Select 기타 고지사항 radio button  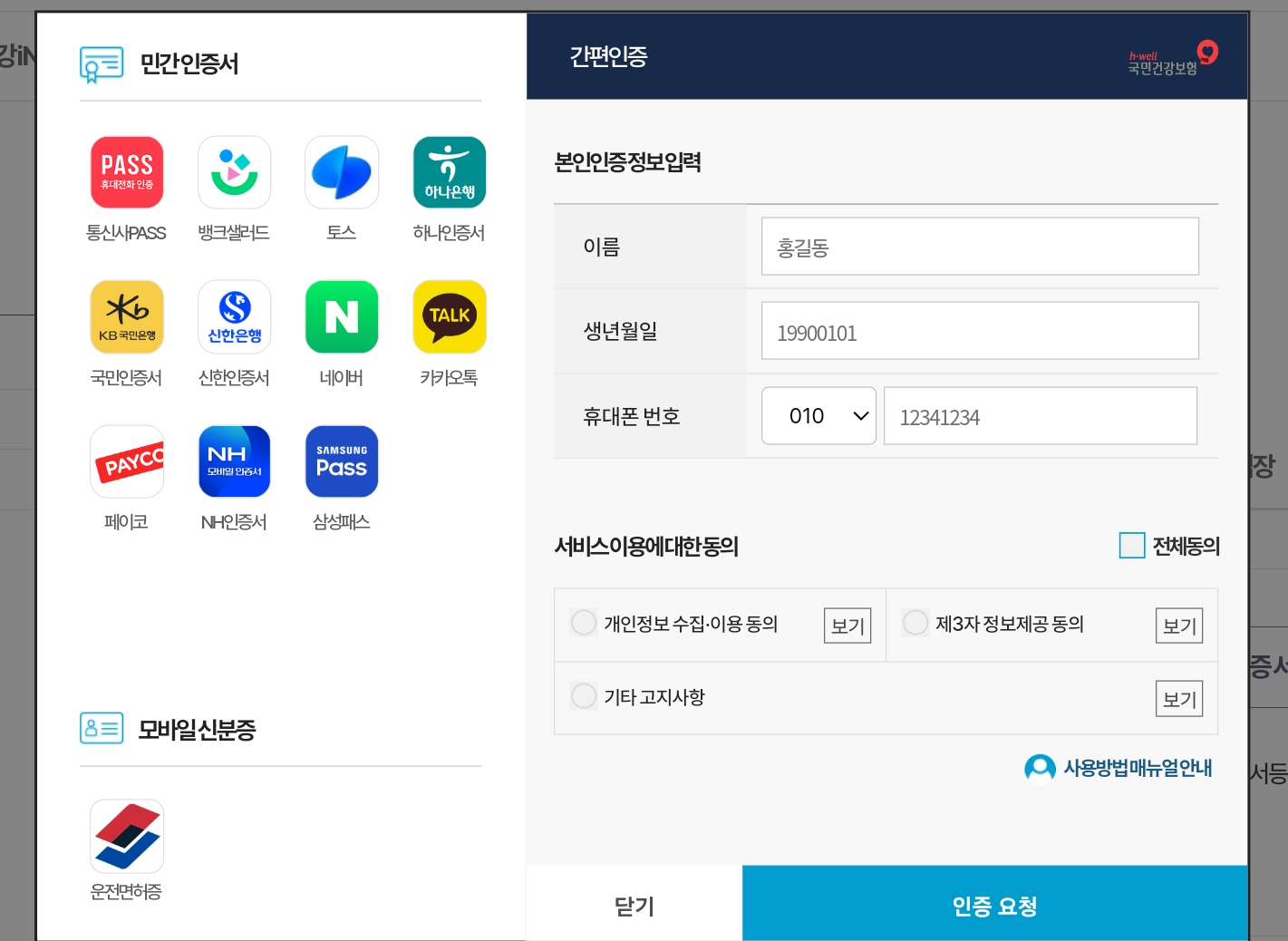click(x=584, y=696)
